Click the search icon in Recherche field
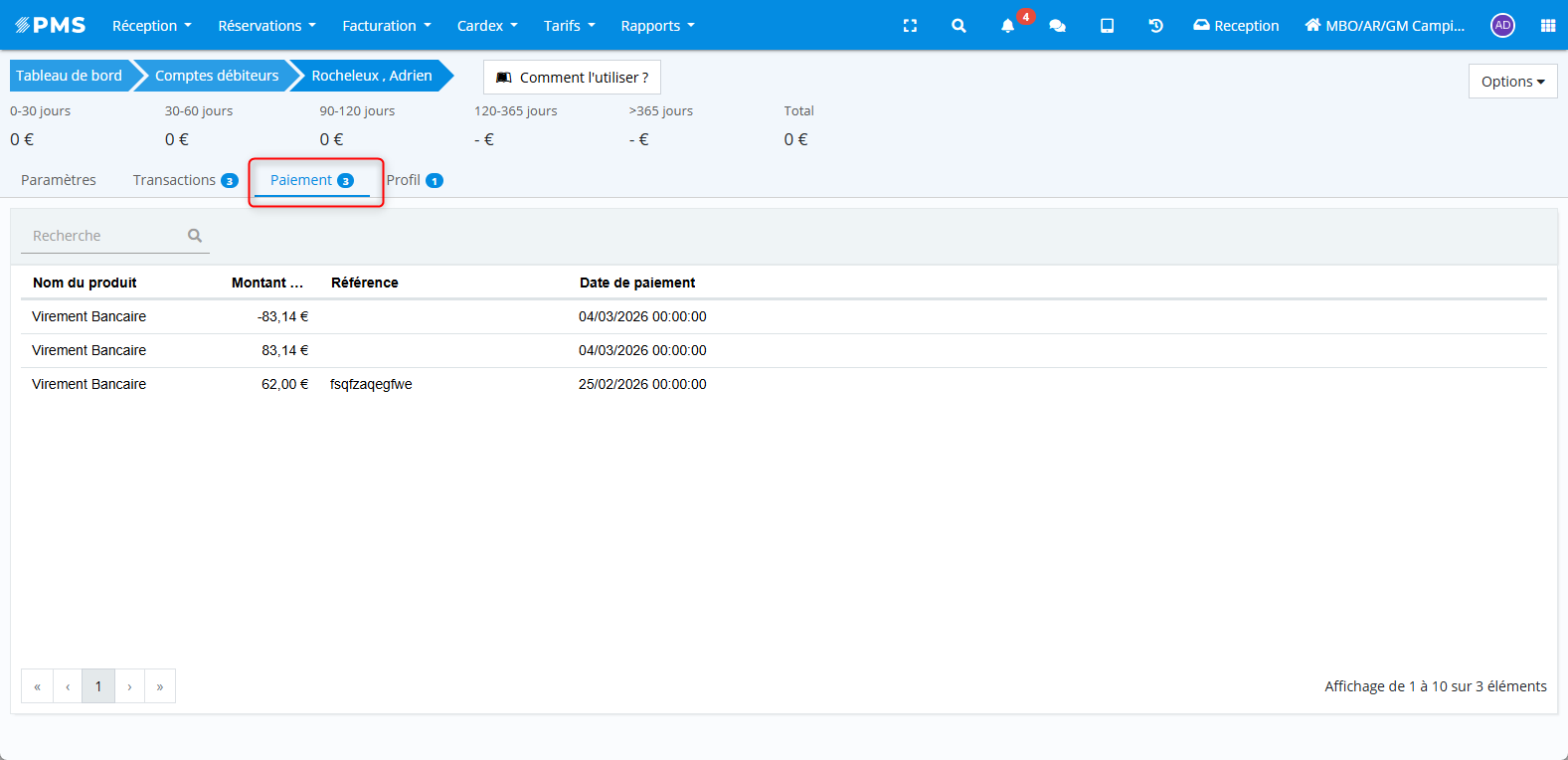The width and height of the screenshot is (1568, 760). [x=195, y=236]
